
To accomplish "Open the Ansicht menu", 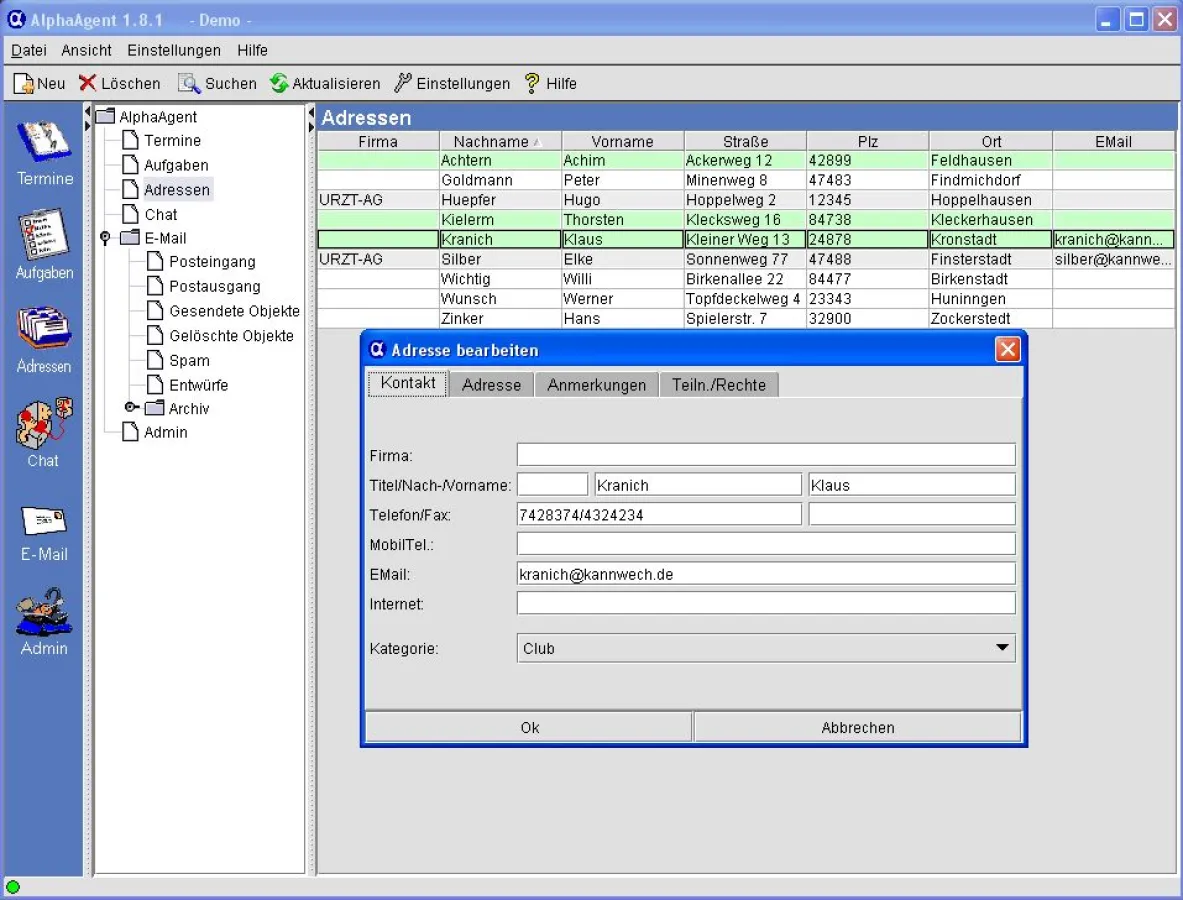I will click(86, 50).
